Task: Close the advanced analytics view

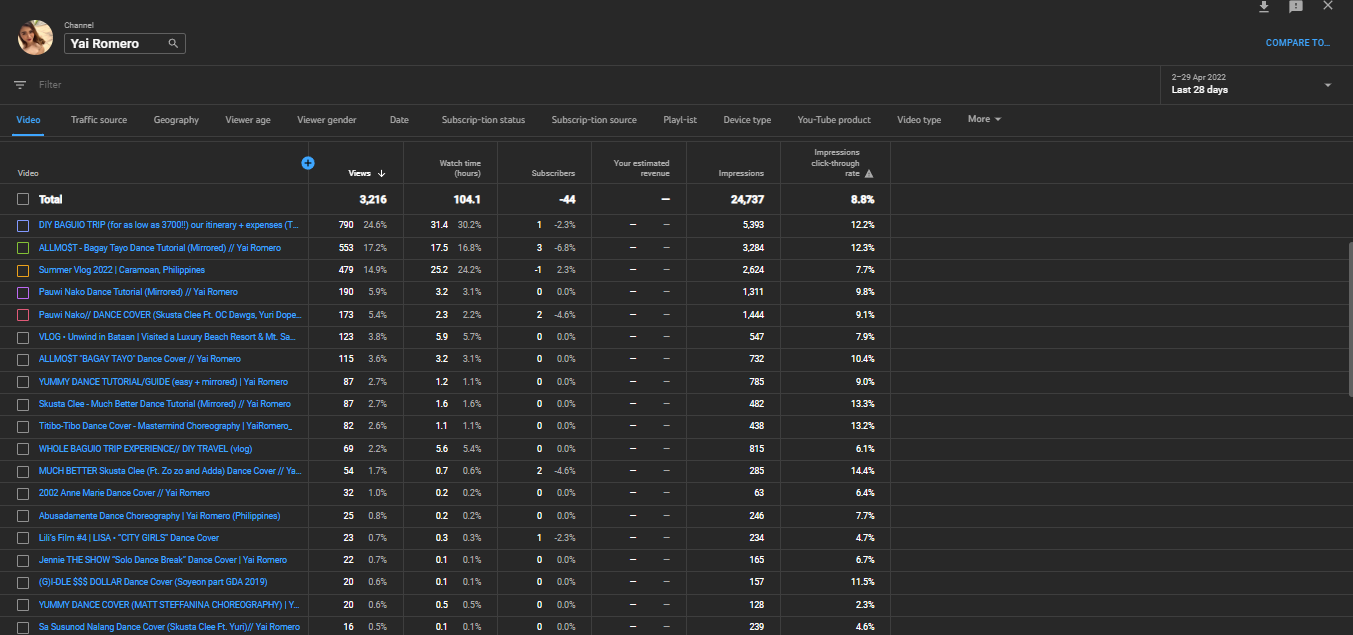Action: 1328,6
